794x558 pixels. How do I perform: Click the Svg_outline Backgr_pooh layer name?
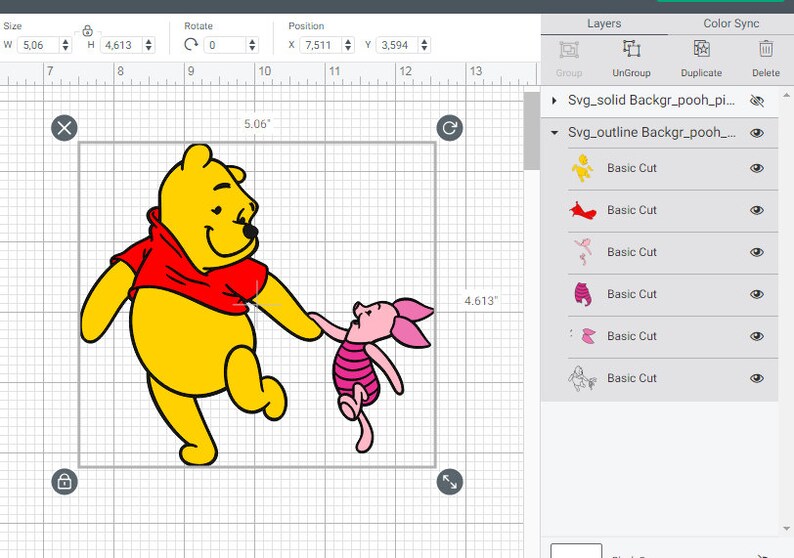coord(651,133)
